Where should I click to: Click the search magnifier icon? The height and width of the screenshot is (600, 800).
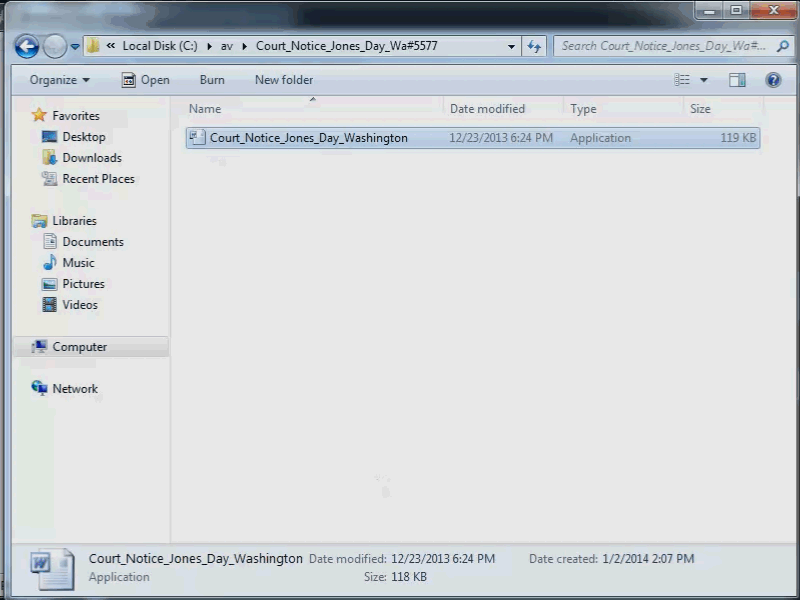tap(783, 46)
